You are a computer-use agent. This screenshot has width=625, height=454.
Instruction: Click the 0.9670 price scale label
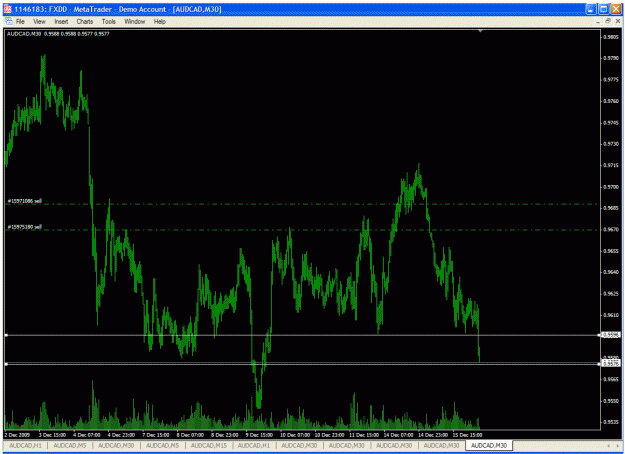coord(611,230)
